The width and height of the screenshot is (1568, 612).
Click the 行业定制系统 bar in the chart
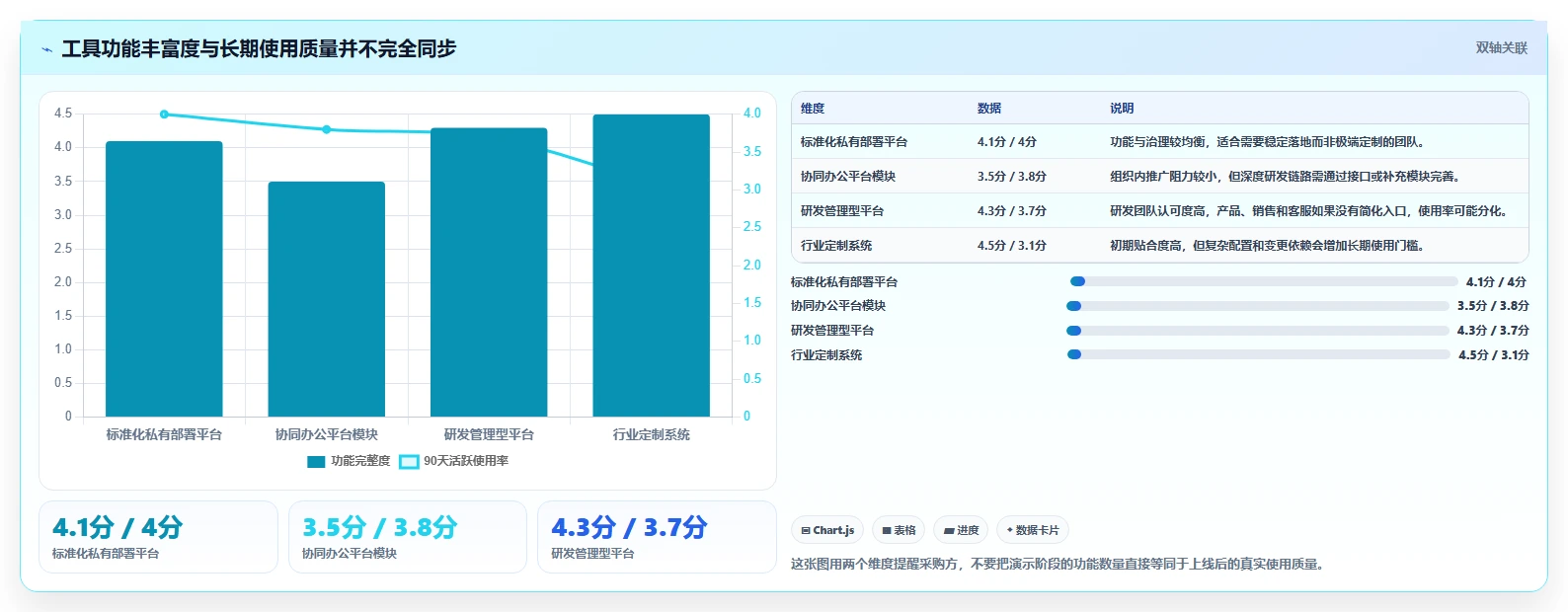pos(652,266)
